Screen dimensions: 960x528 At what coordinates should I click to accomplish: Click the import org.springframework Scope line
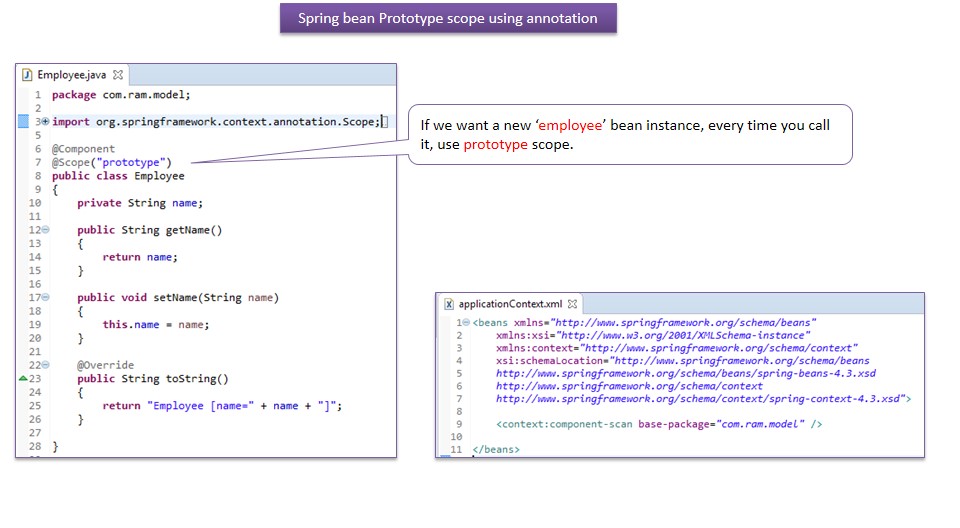click(216, 121)
